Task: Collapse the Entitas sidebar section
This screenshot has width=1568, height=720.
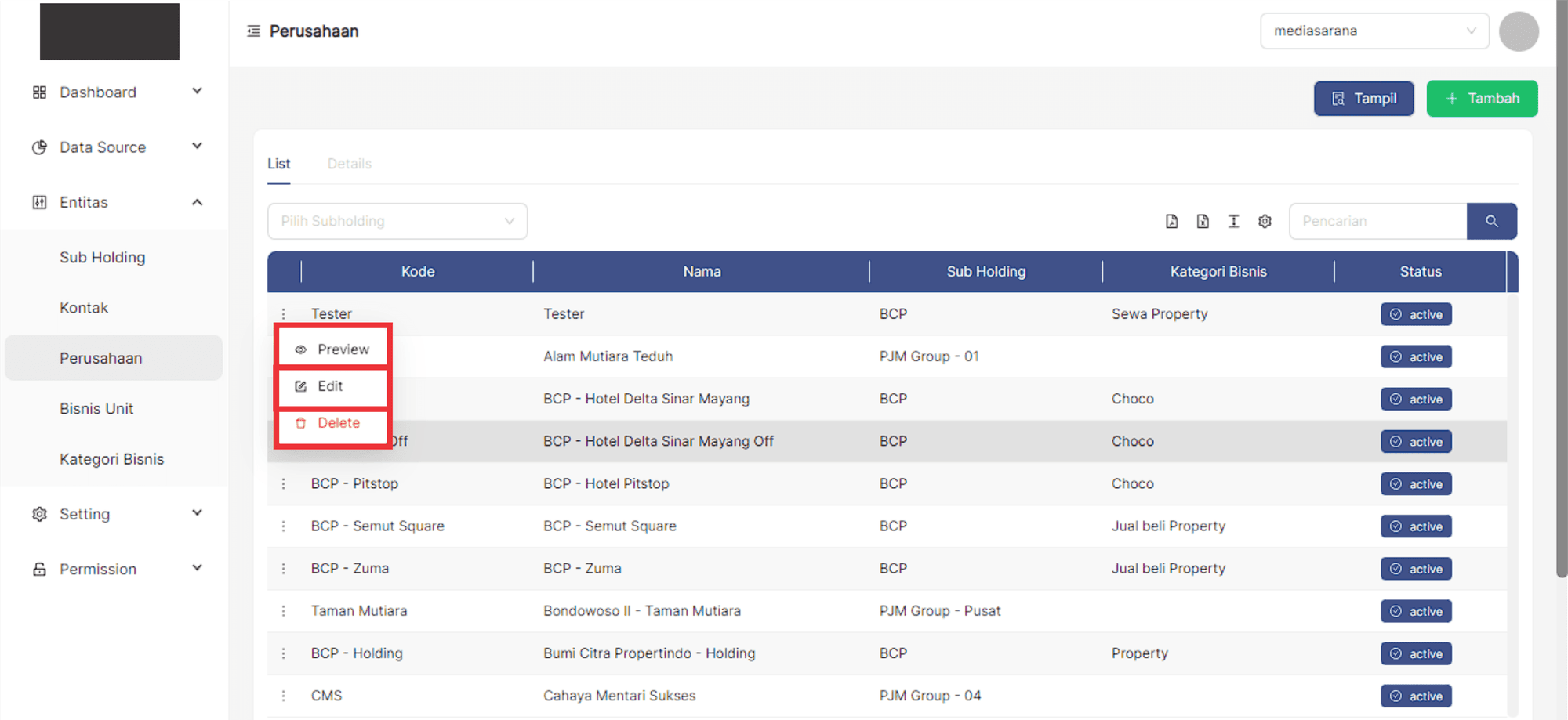Action: (197, 202)
